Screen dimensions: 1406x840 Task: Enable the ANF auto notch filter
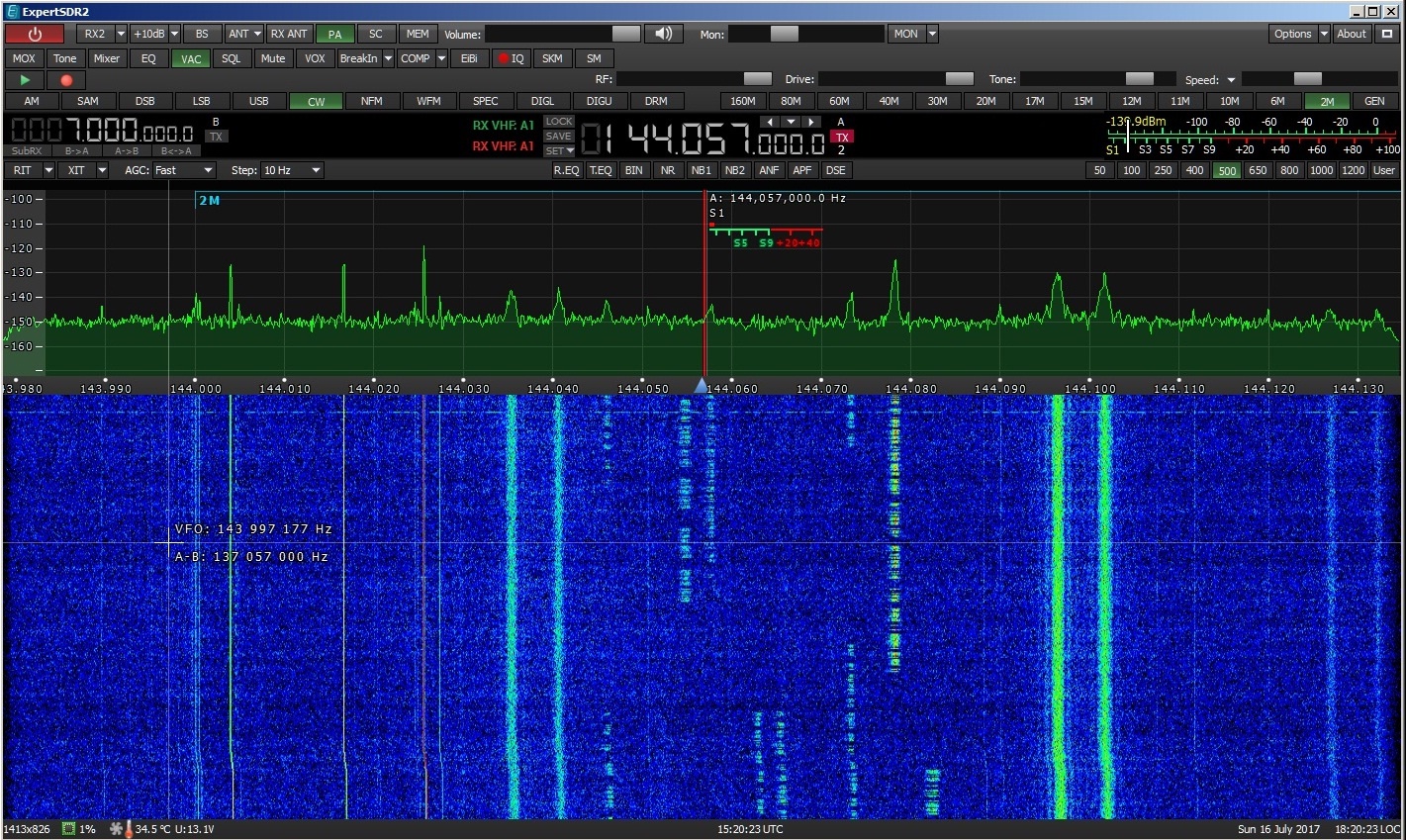769,170
